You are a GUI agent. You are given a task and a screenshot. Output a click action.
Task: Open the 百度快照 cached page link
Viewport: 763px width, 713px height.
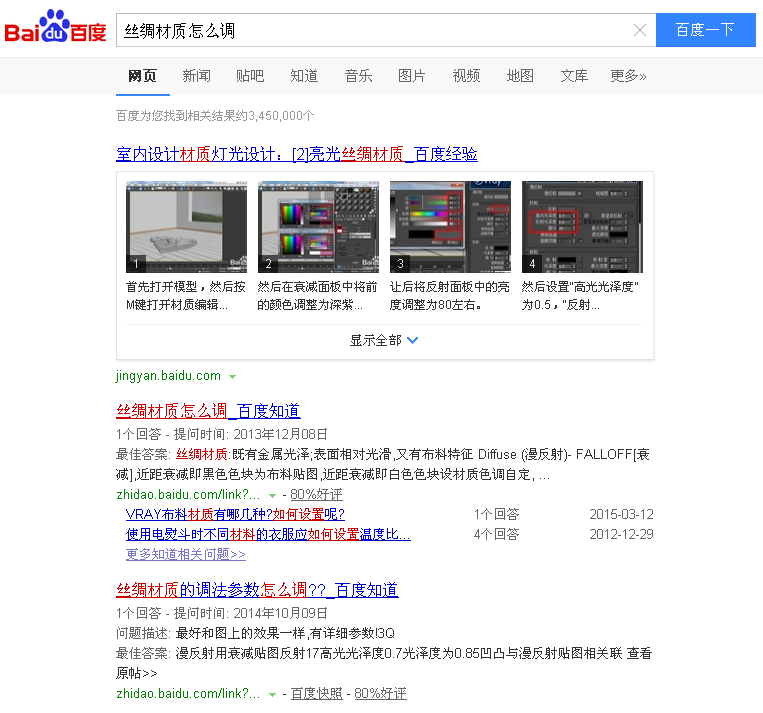click(316, 694)
